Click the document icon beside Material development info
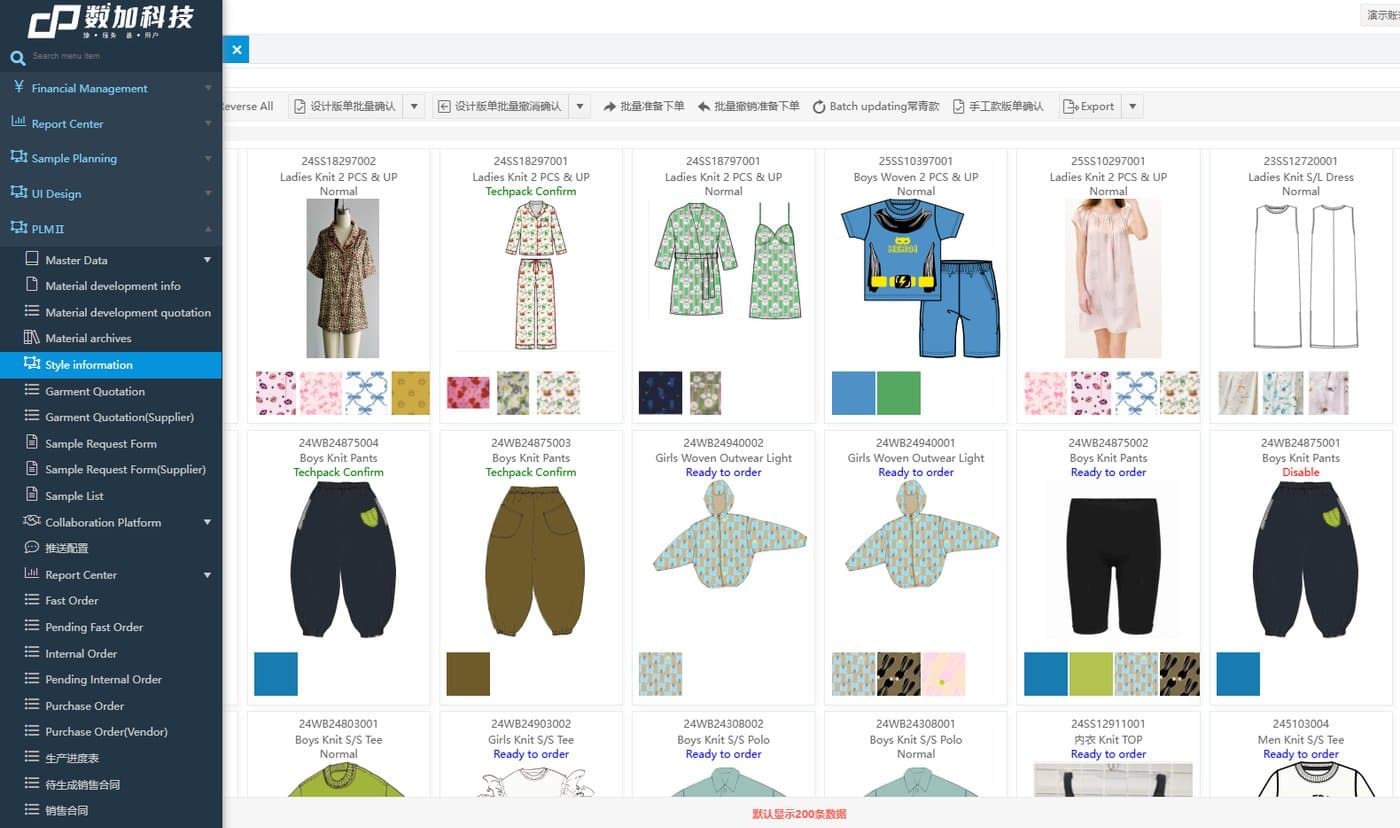The width and height of the screenshot is (1400, 828). click(32, 285)
